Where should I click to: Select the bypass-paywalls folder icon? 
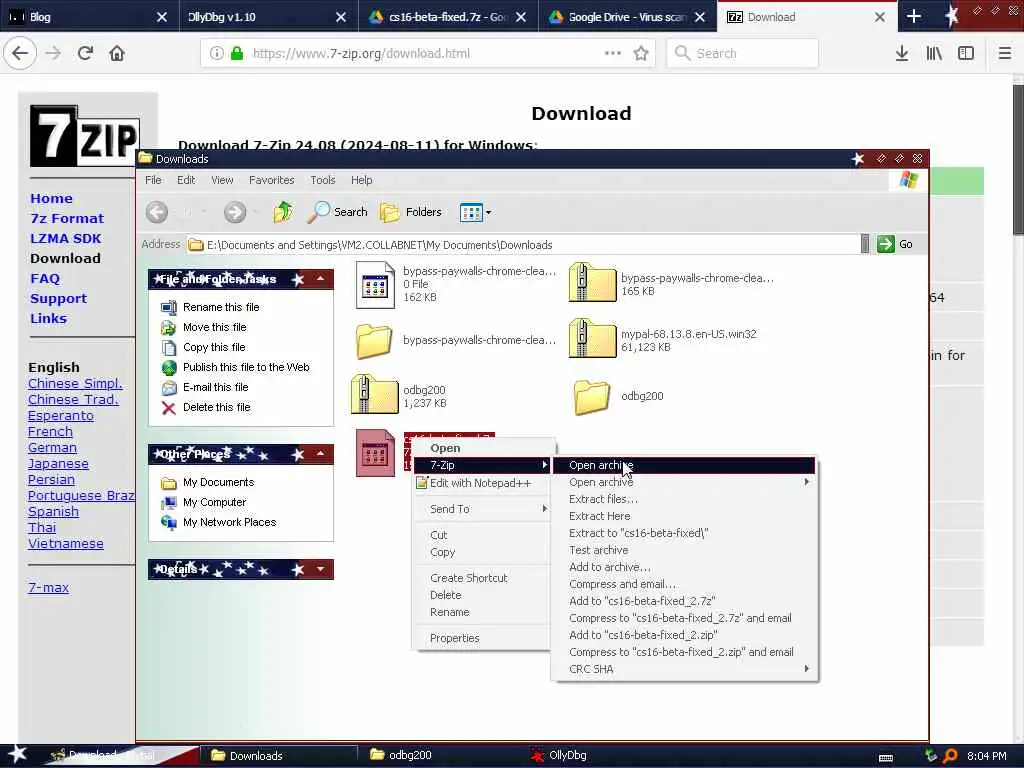click(374, 341)
